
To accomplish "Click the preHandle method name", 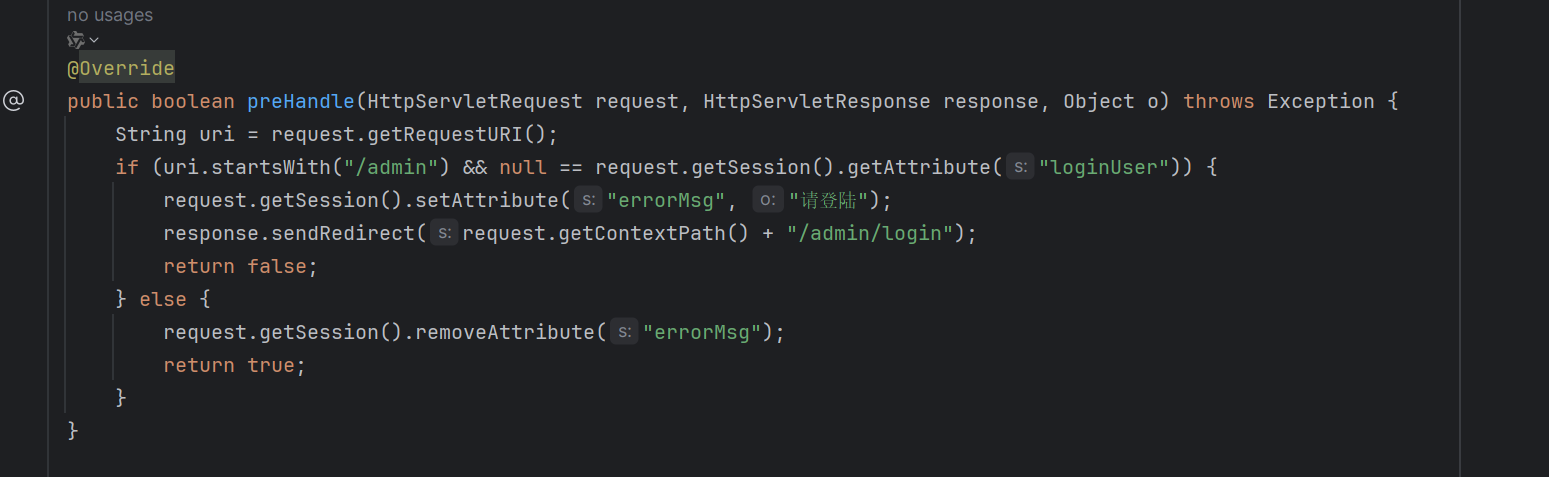I will [300, 101].
